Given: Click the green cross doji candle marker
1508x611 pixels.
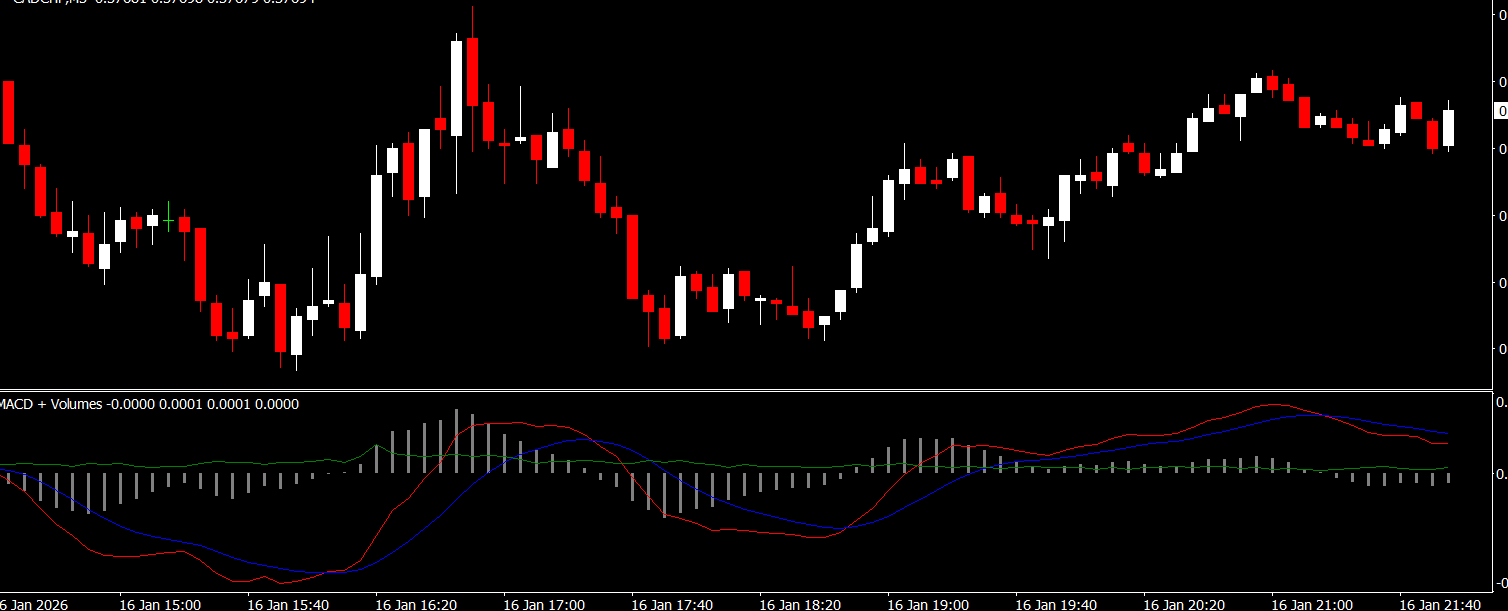Looking at the screenshot, I should coord(169,219).
